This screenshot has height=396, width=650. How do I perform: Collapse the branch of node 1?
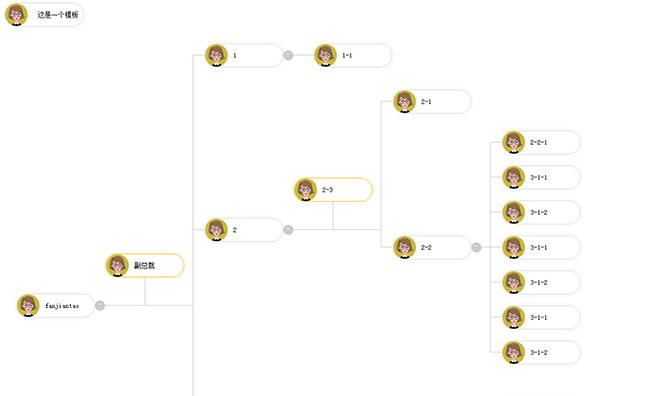[288, 55]
